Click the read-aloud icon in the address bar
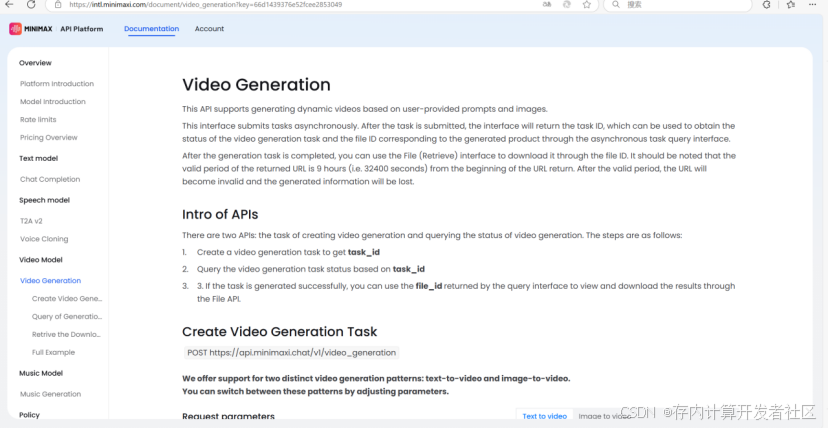Image resolution: width=828 pixels, height=428 pixels. pyautogui.click(x=547, y=4)
